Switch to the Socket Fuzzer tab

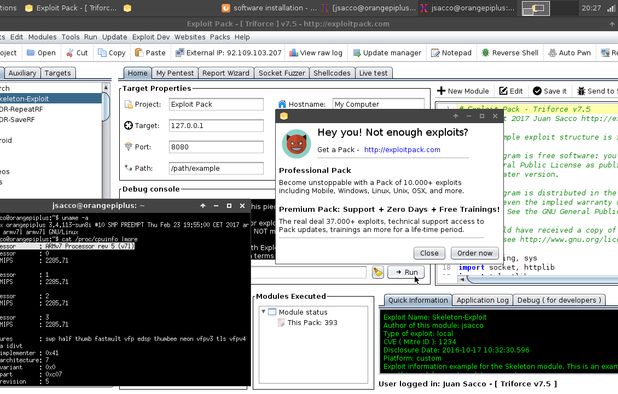coord(281,73)
